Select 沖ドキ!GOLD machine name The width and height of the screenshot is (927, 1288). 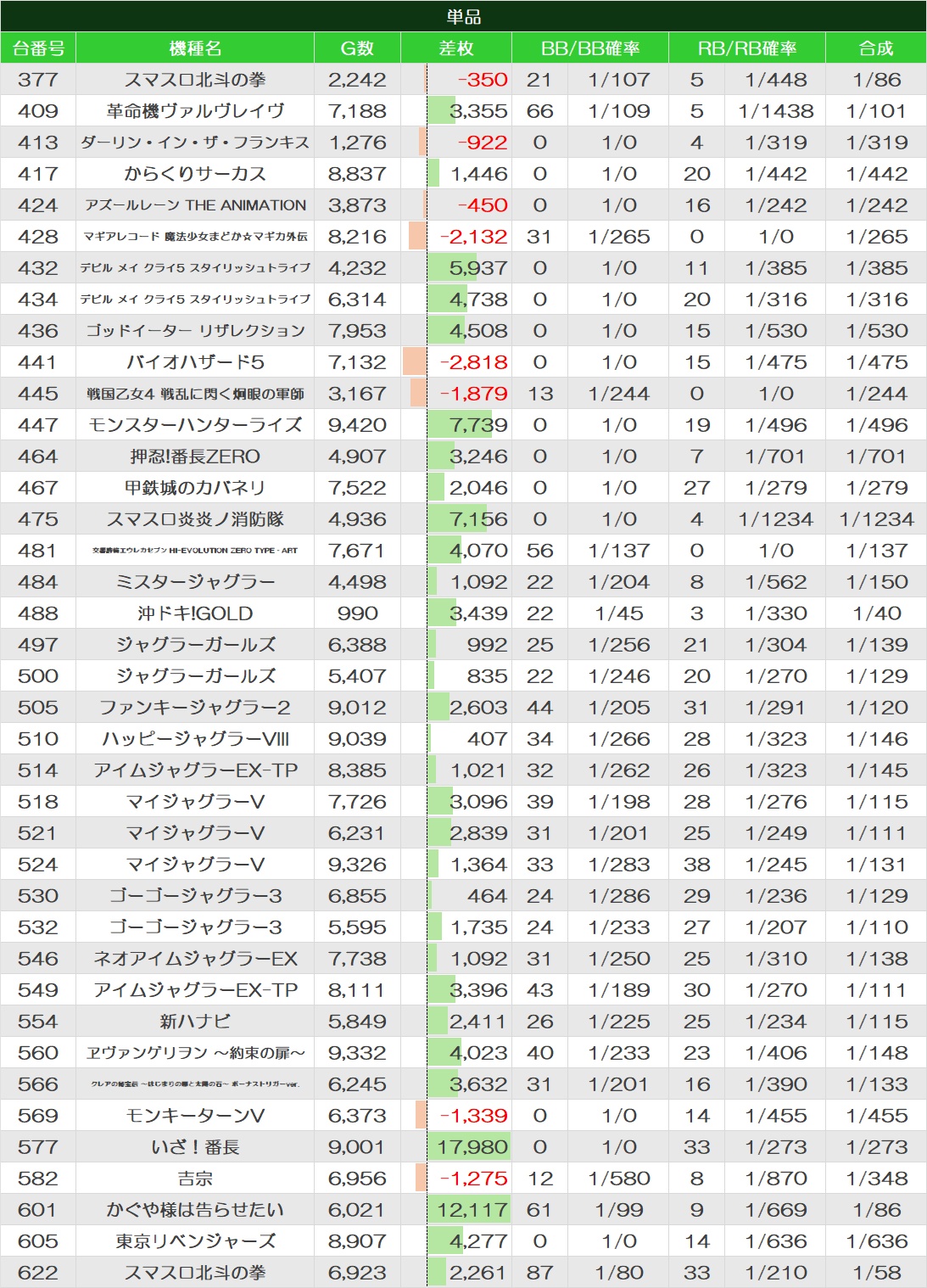(x=195, y=613)
